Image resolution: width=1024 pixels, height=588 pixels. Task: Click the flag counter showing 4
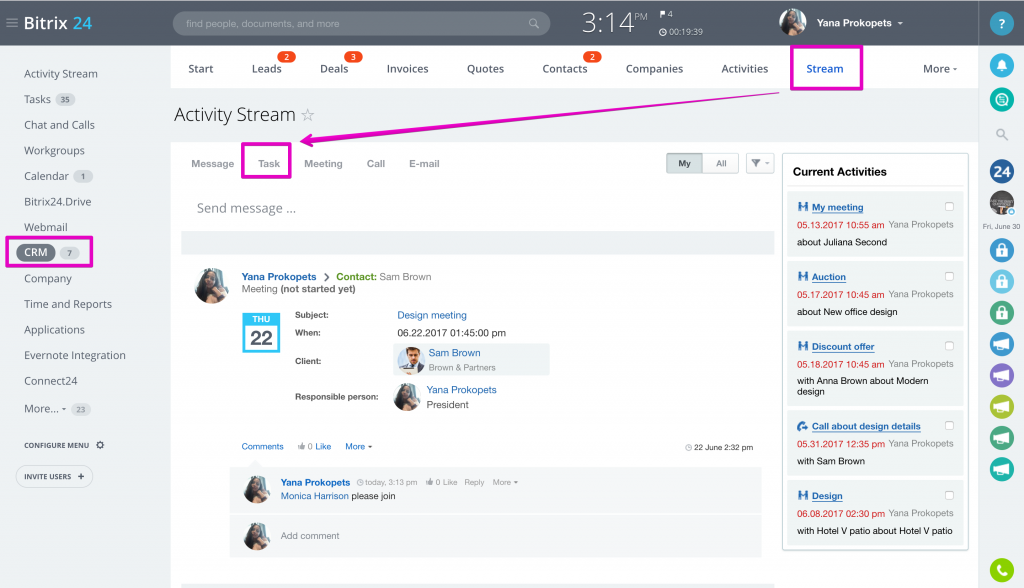[x=666, y=14]
